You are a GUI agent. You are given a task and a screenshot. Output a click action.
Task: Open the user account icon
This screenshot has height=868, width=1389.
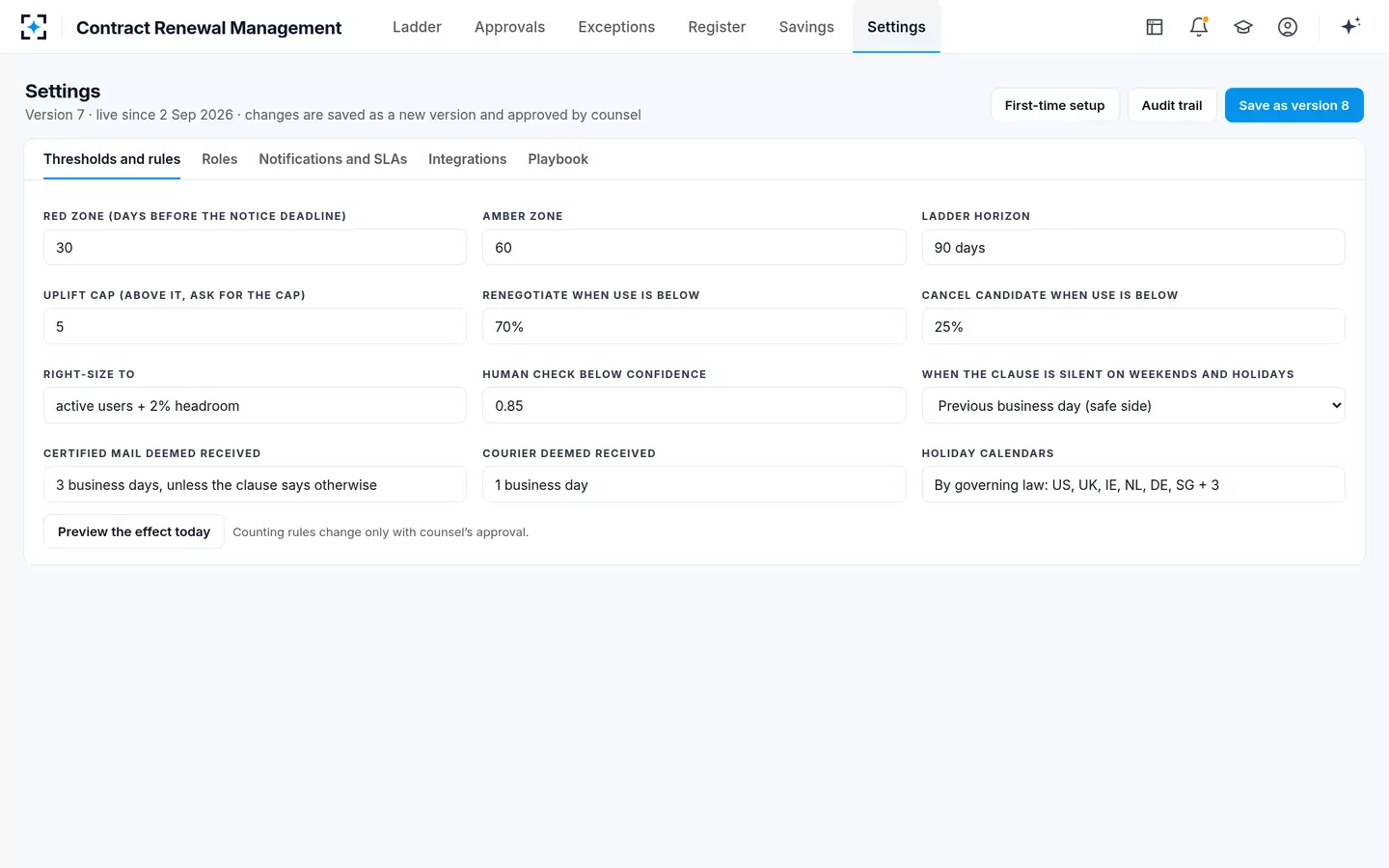1288,27
